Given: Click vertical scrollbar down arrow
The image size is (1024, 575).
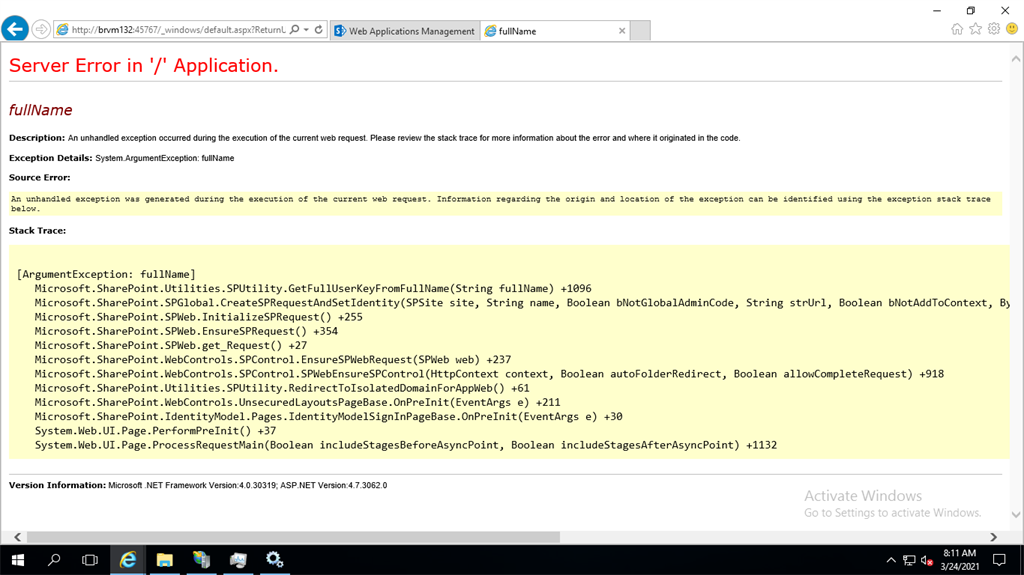Looking at the screenshot, I should coord(1016,514).
